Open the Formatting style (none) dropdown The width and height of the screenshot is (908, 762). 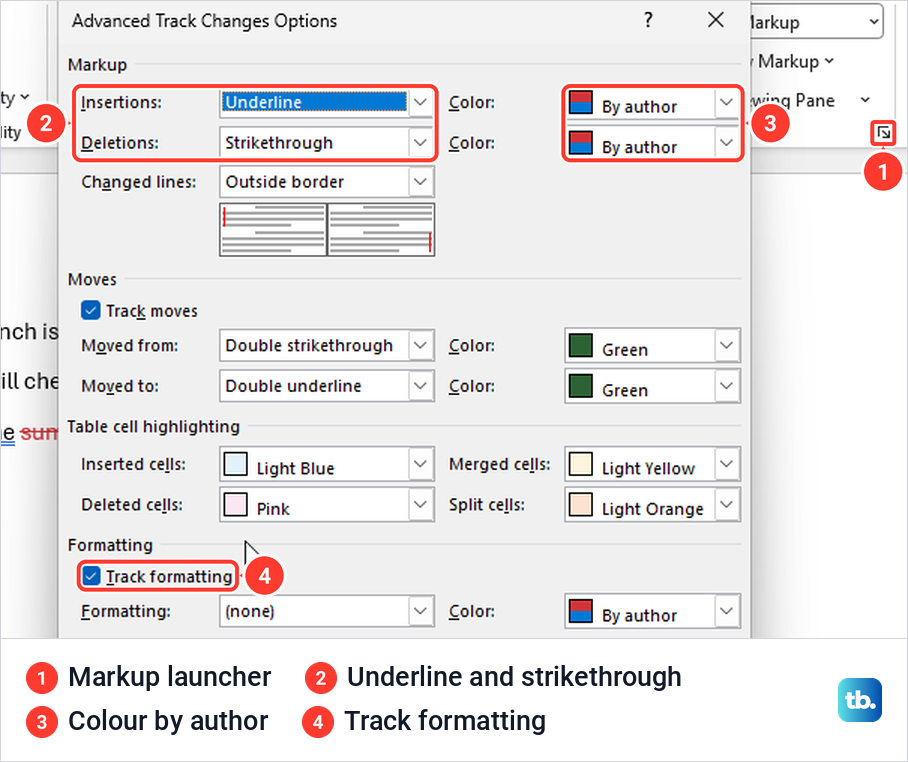420,611
